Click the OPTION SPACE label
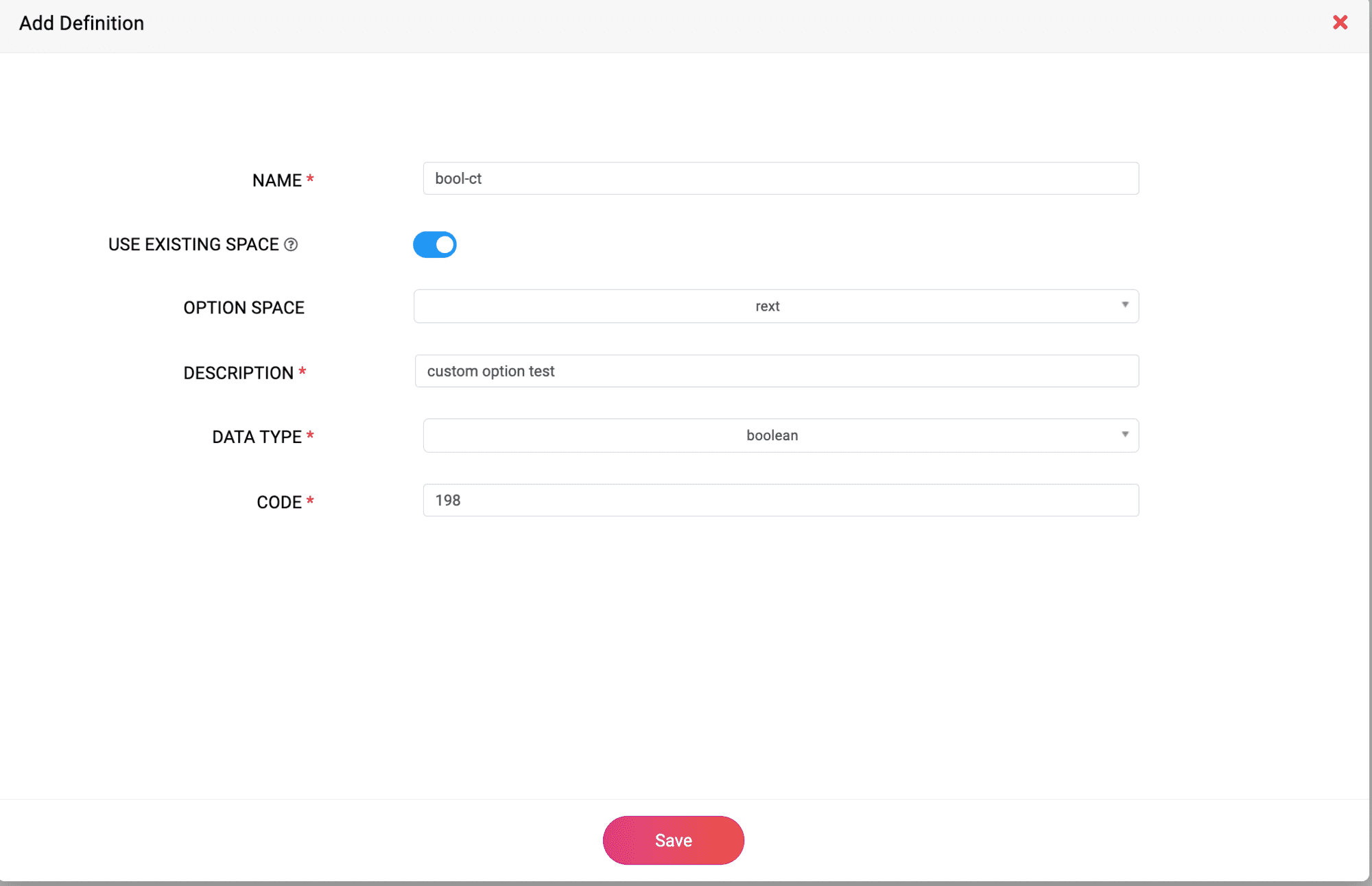Viewport: 1372px width, 886px height. (244, 308)
